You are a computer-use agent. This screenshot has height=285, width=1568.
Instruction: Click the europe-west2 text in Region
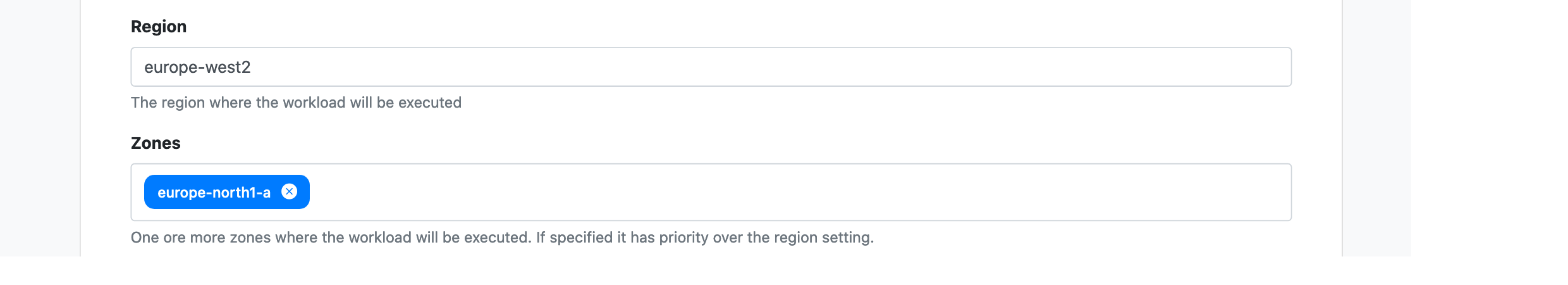[197, 67]
